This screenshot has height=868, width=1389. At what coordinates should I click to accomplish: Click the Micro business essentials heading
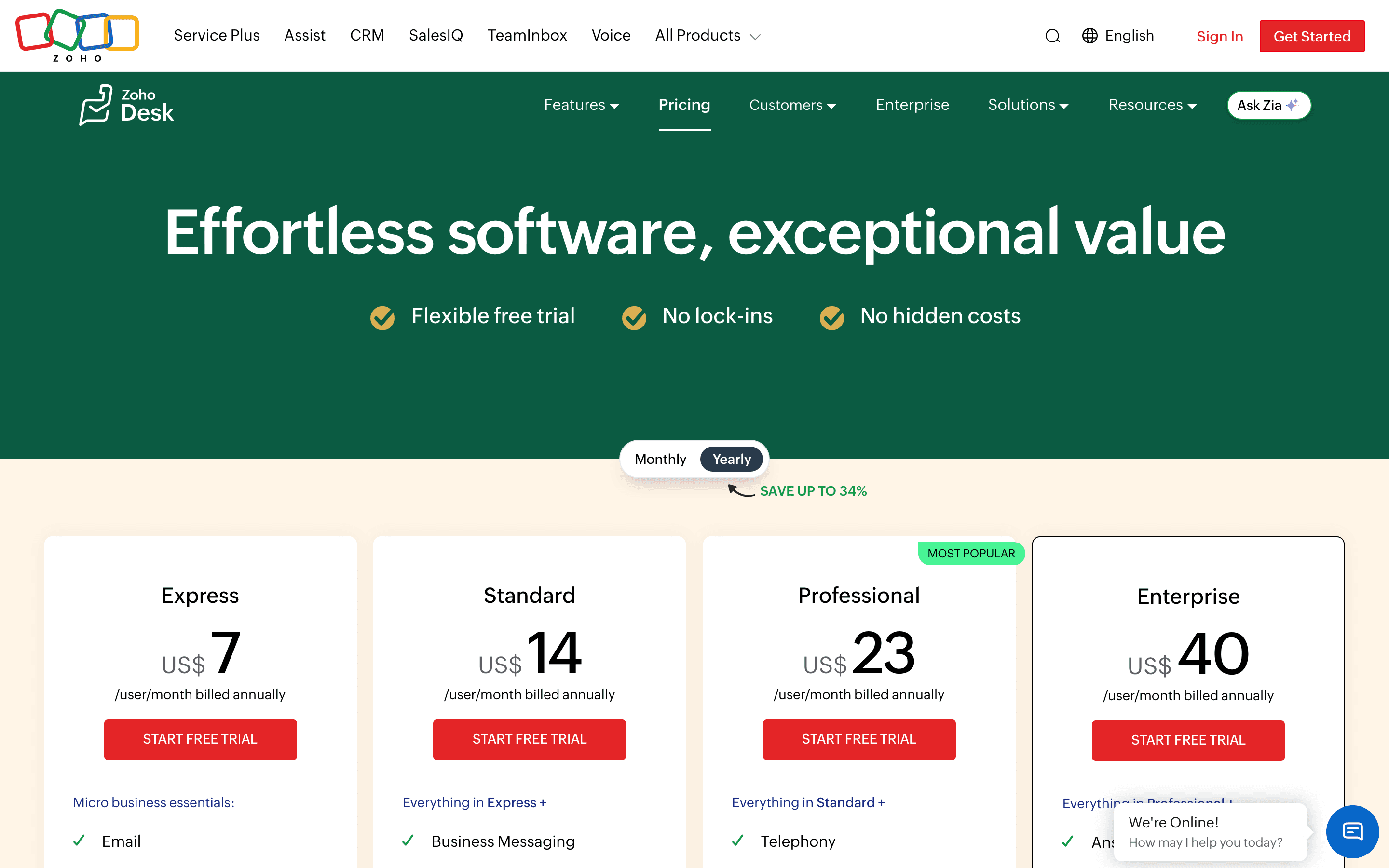click(154, 802)
